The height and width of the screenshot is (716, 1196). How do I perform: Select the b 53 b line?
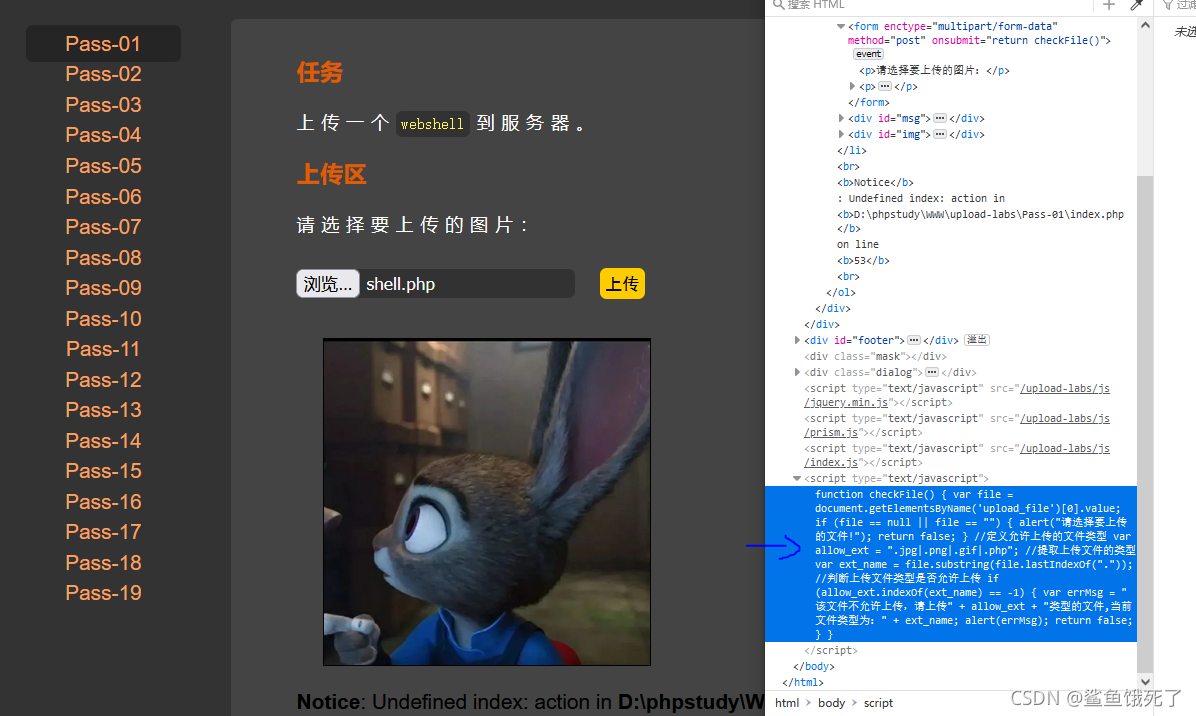[863, 261]
